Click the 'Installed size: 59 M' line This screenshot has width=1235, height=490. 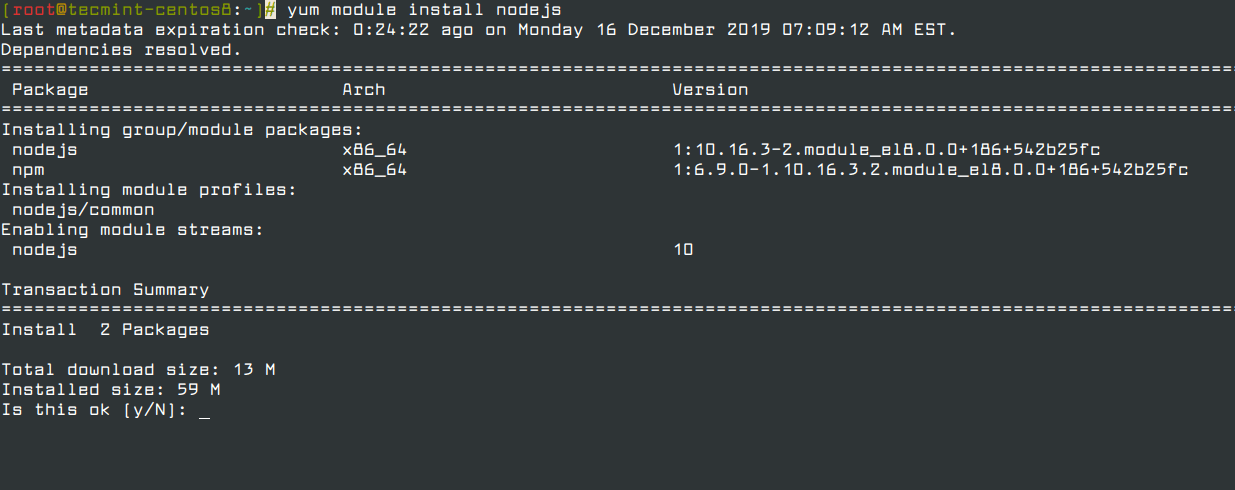click(x=111, y=390)
